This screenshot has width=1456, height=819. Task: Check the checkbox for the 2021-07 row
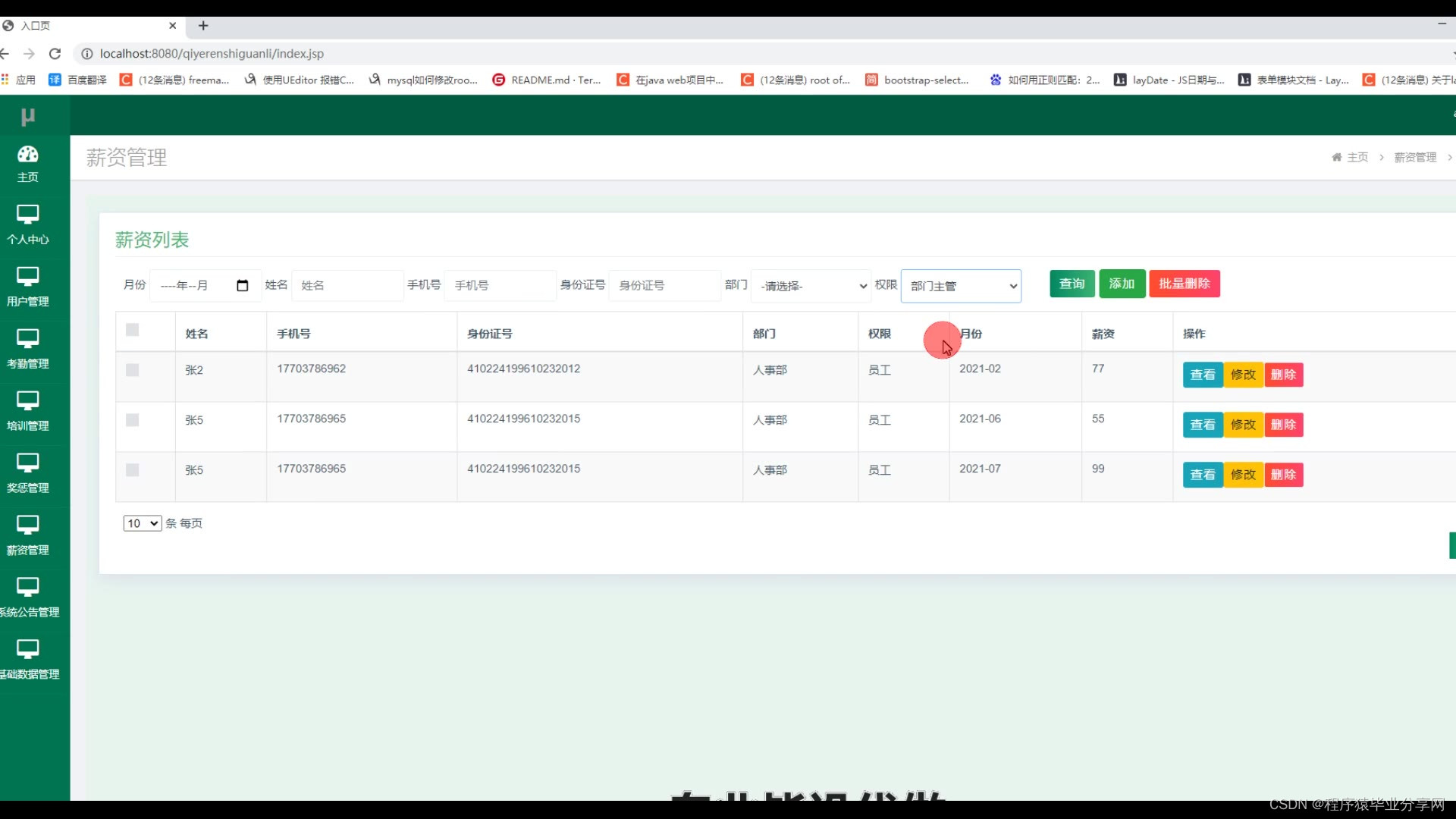133,470
